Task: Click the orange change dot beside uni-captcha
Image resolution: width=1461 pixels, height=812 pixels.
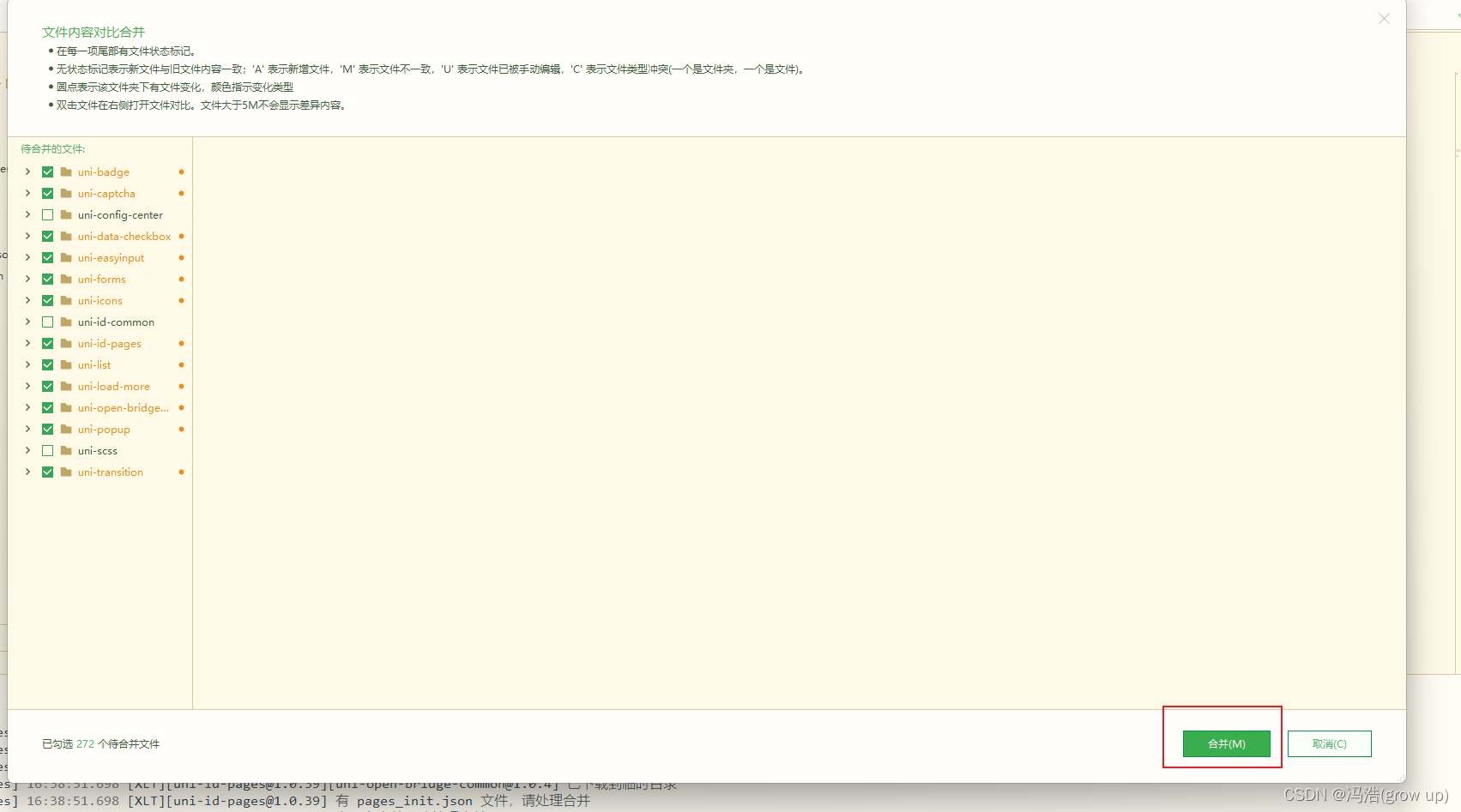Action: 181,193
